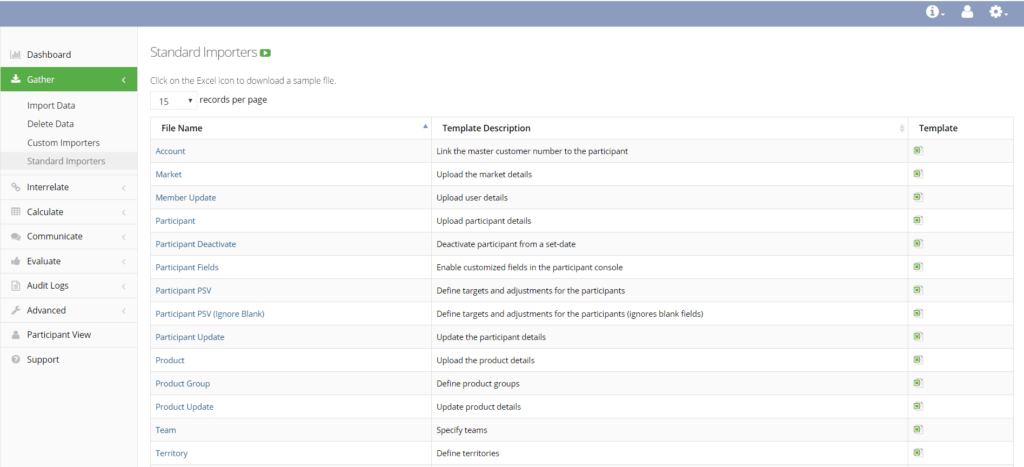This screenshot has height=467, width=1024.
Task: Expand the Interrelate sidebar section
Action: click(x=69, y=187)
